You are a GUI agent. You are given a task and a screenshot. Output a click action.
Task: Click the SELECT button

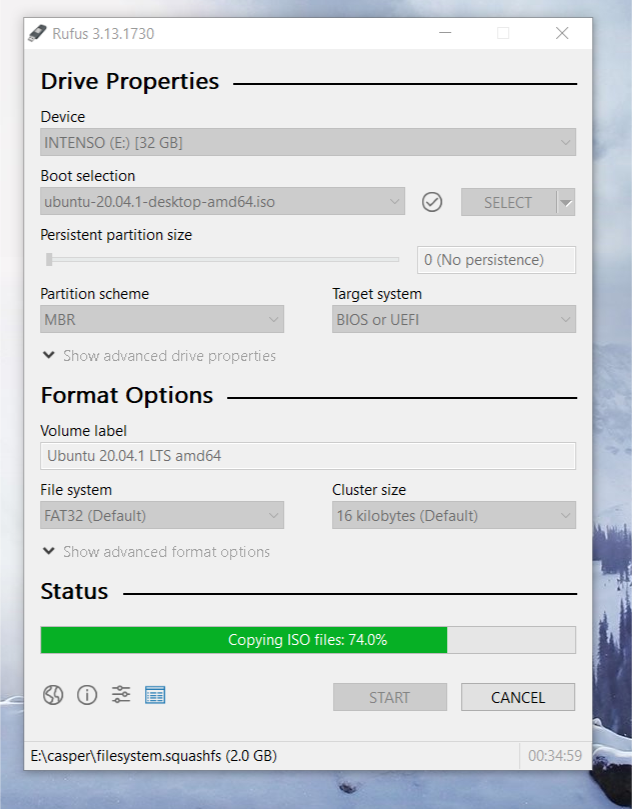click(x=508, y=202)
